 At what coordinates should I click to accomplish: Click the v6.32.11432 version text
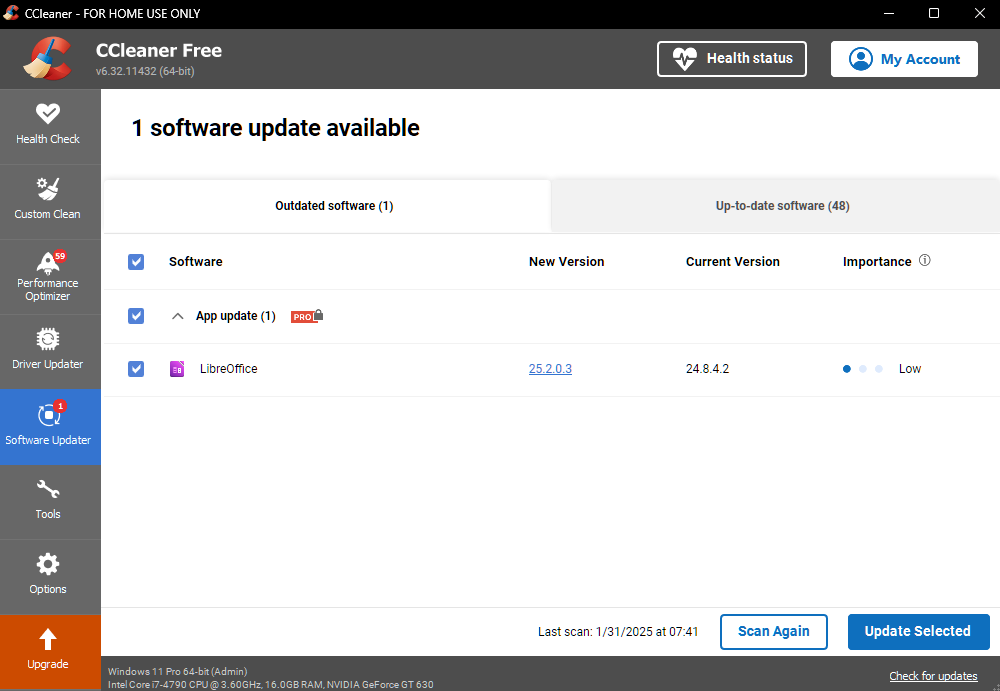click(x=145, y=71)
